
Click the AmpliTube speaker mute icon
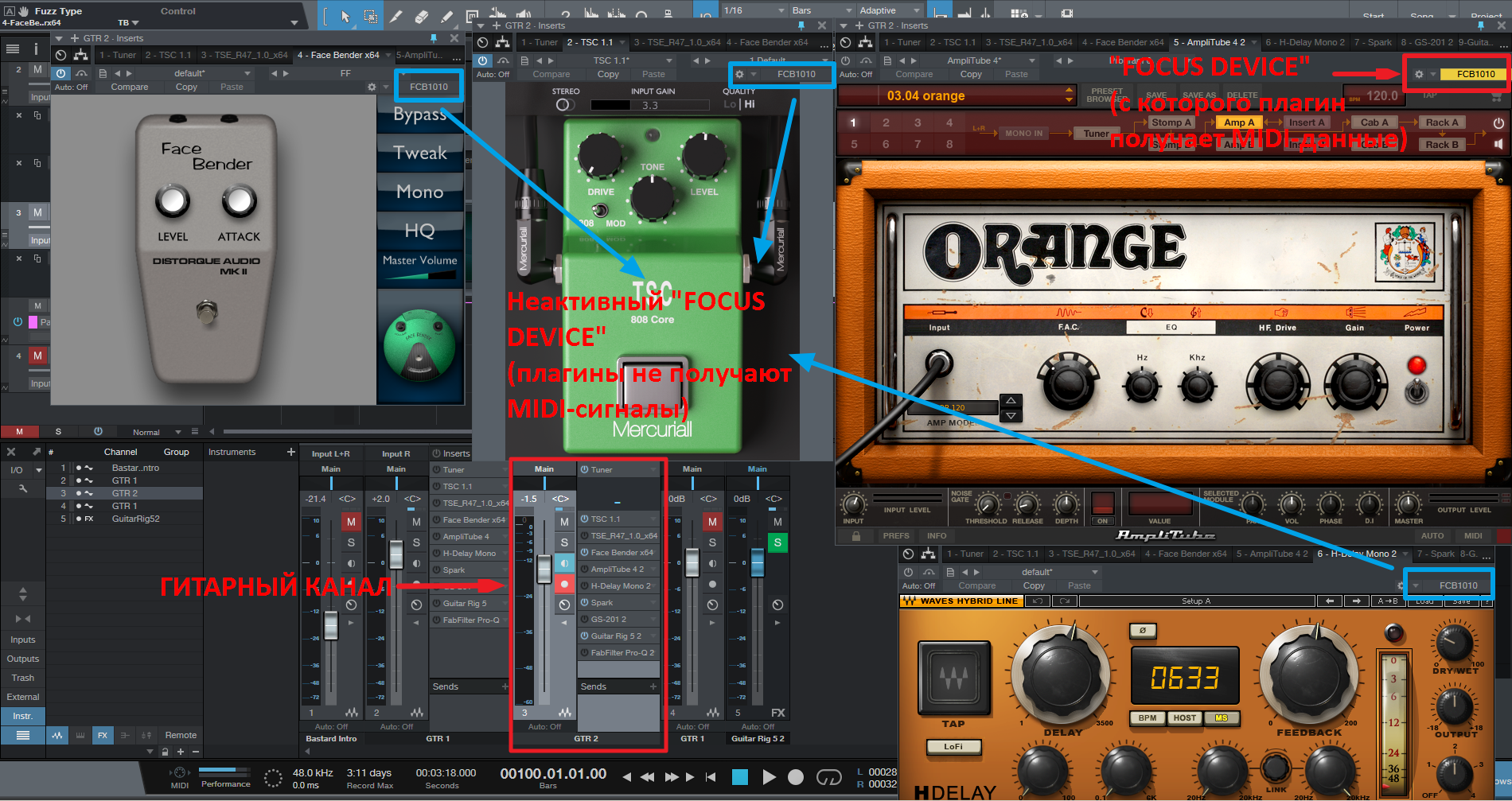click(1499, 144)
